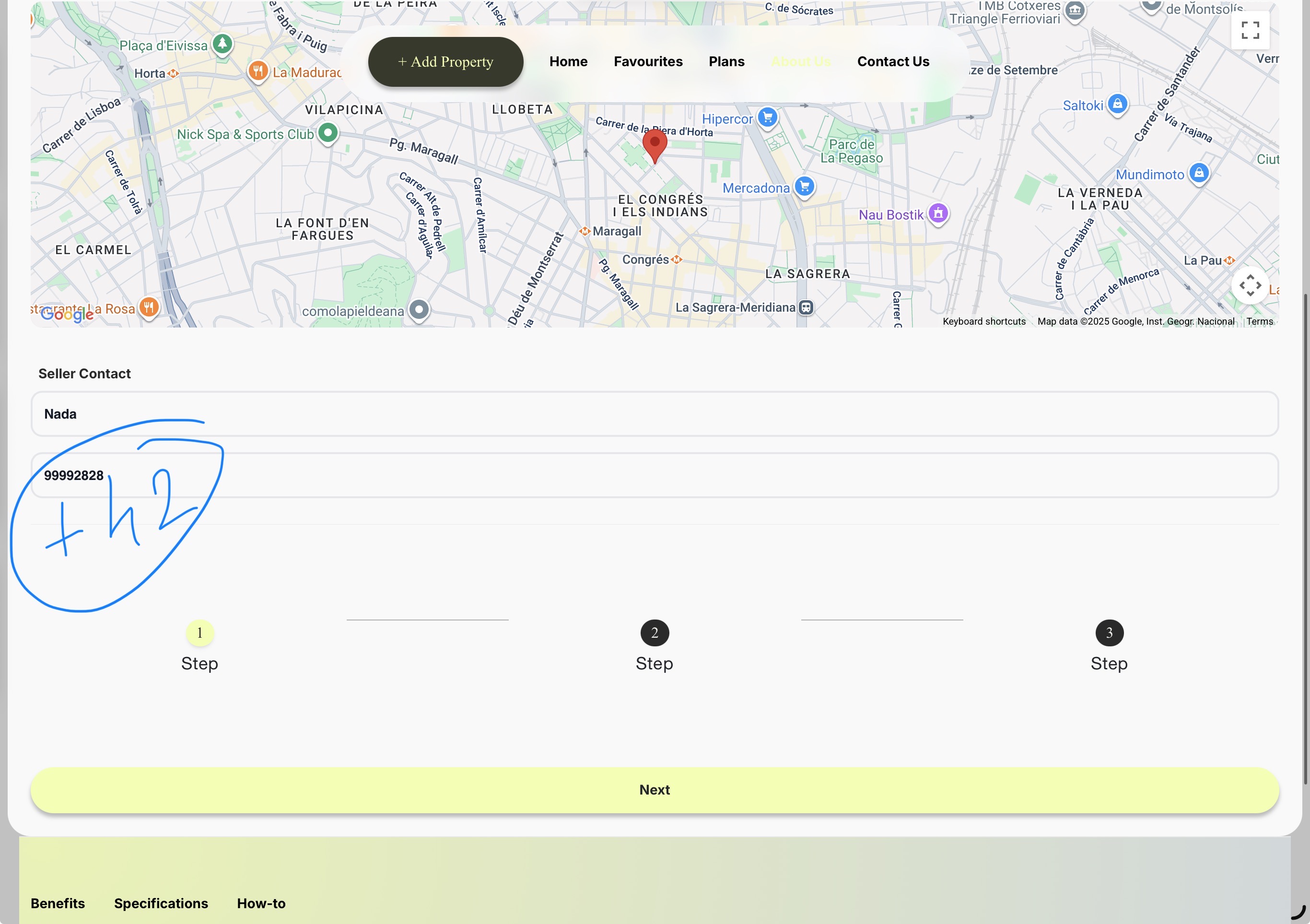Click the phone number input field

click(x=655, y=475)
